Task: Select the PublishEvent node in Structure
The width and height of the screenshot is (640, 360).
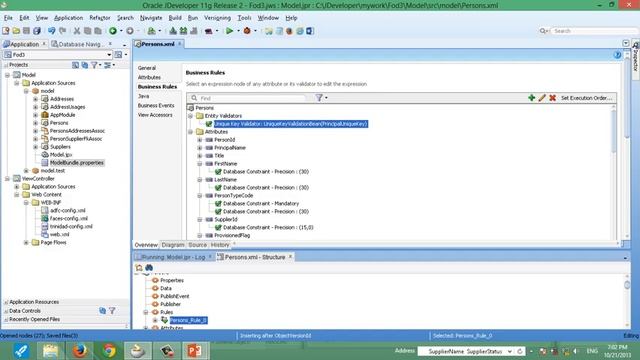Action: [174, 296]
